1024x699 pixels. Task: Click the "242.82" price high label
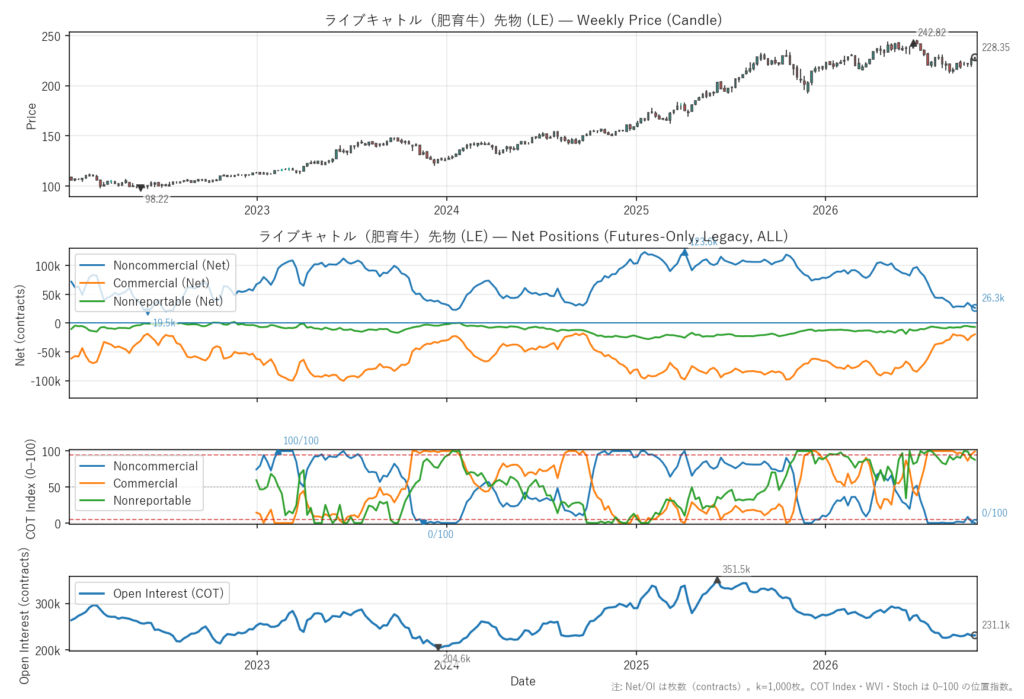coord(931,33)
